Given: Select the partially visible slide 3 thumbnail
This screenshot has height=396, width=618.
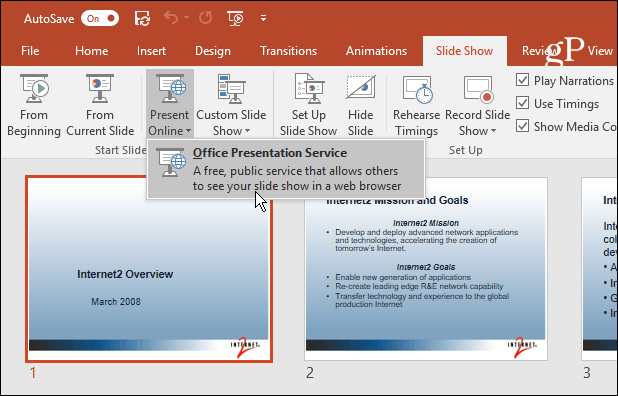Looking at the screenshot, I should tap(599, 269).
